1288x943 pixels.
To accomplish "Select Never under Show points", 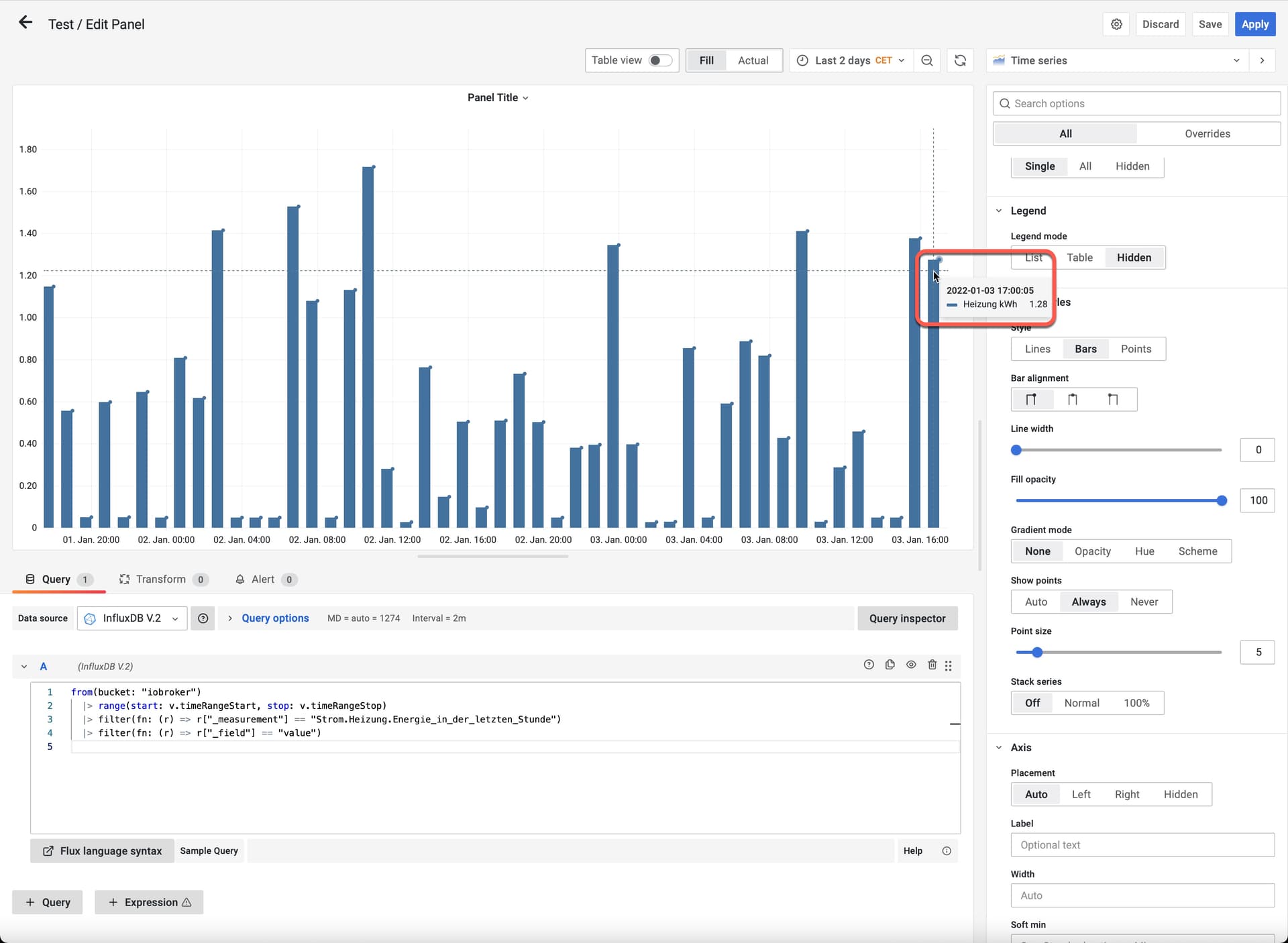I will point(1144,602).
